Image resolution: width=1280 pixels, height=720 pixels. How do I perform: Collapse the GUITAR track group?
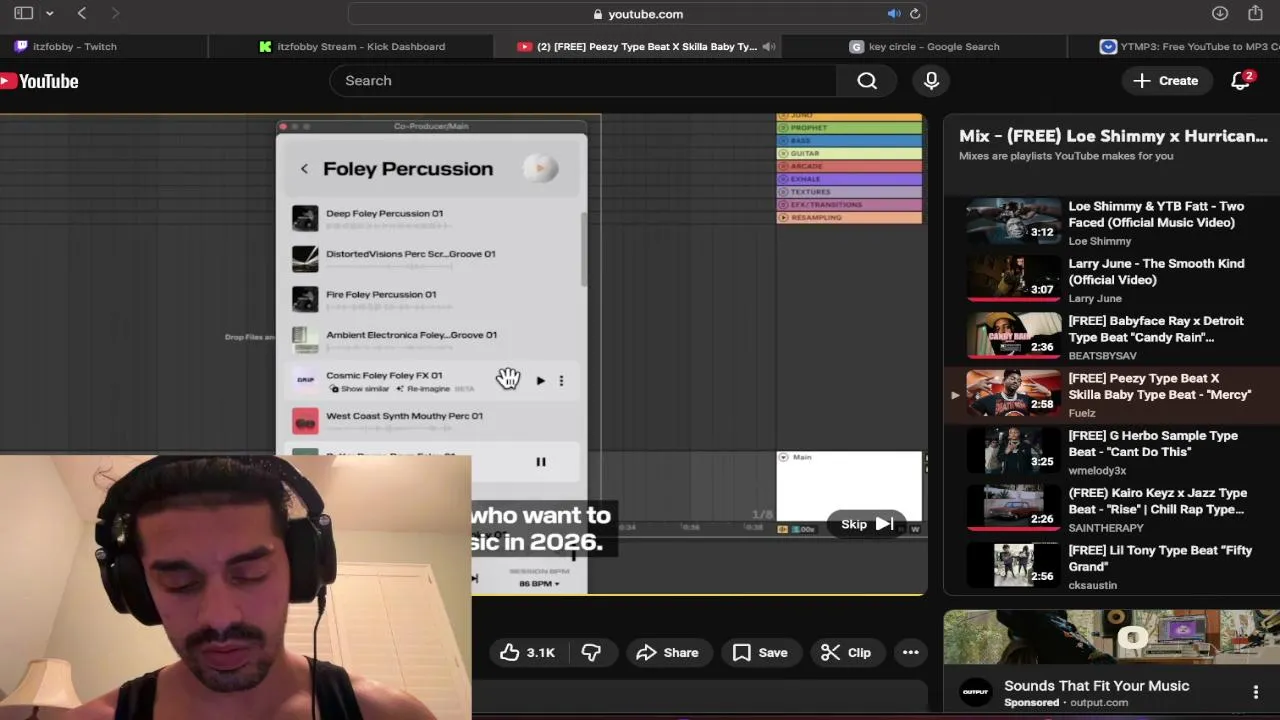pyautogui.click(x=784, y=154)
